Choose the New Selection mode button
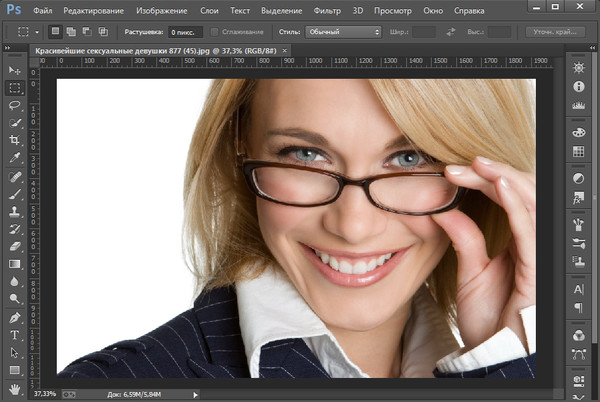 pos(55,32)
